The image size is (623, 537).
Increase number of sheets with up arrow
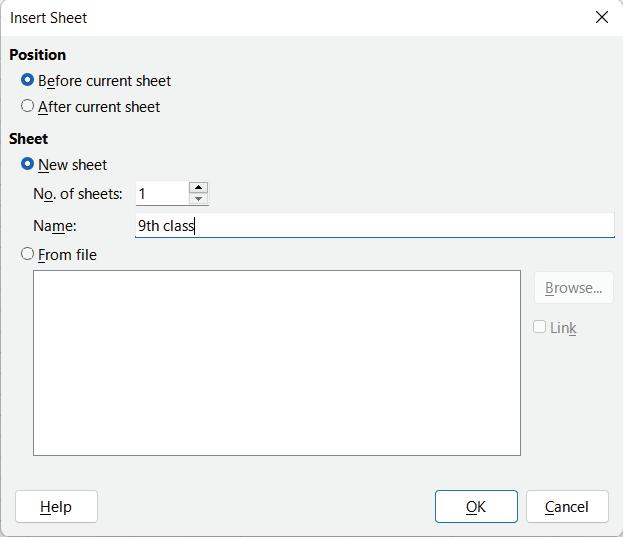click(x=198, y=187)
